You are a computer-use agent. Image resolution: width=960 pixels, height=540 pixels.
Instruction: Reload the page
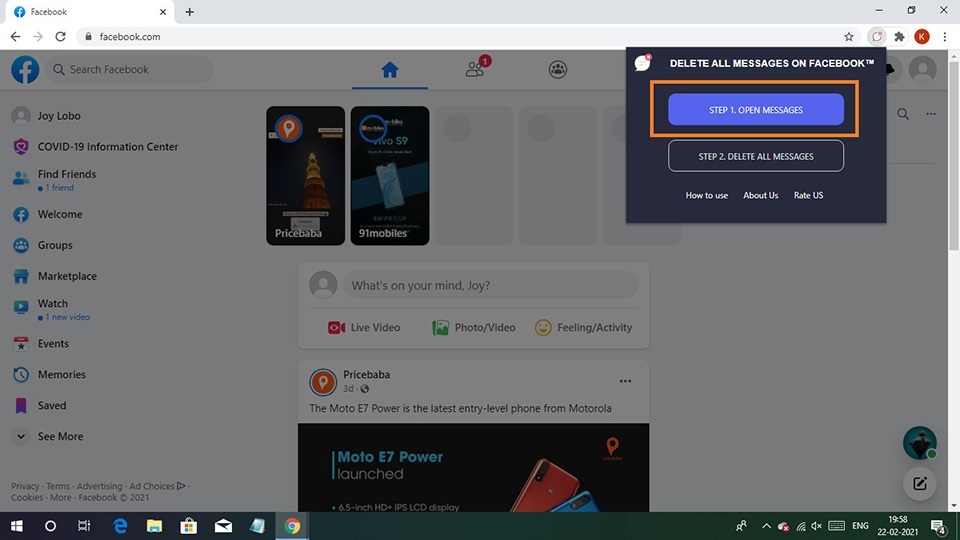coord(60,37)
